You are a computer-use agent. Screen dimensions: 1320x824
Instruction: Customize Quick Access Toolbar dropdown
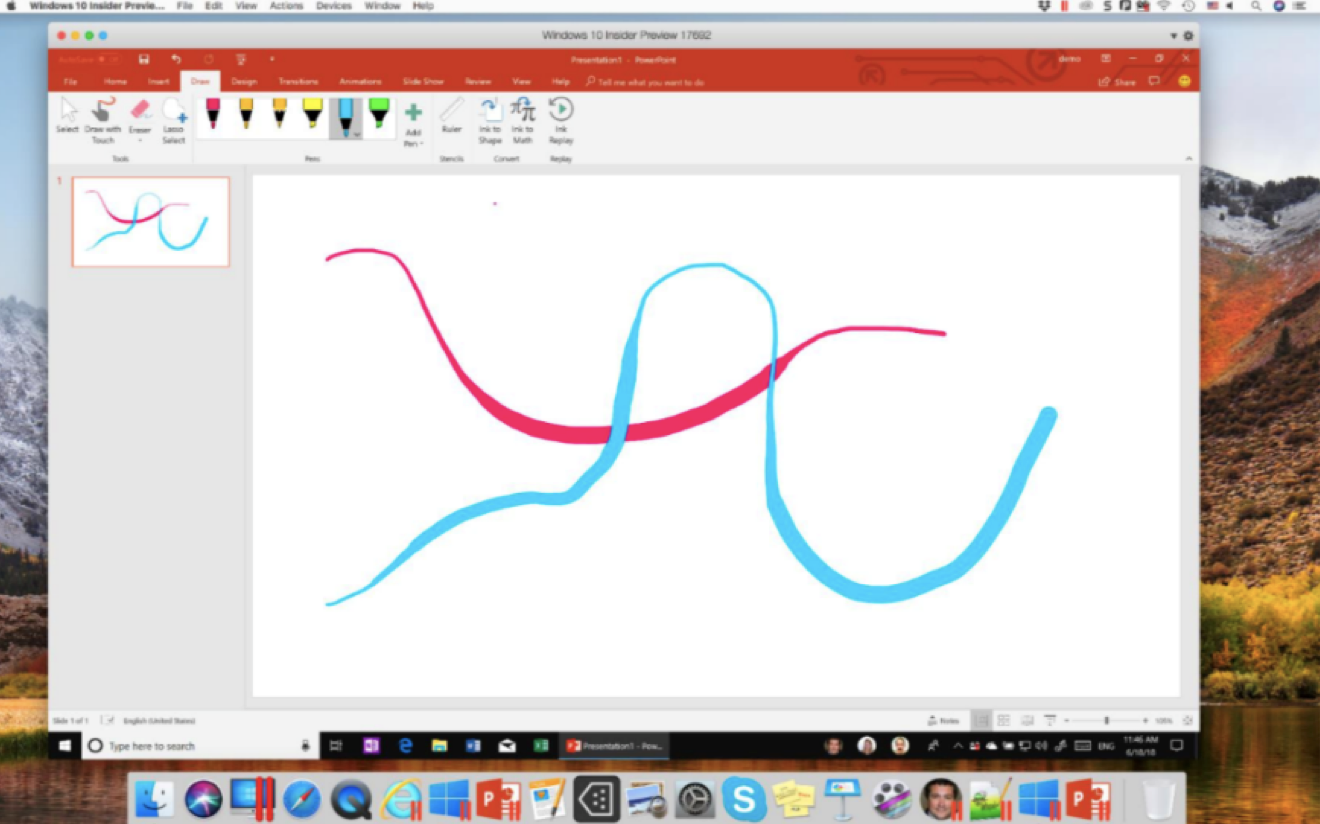272,60
